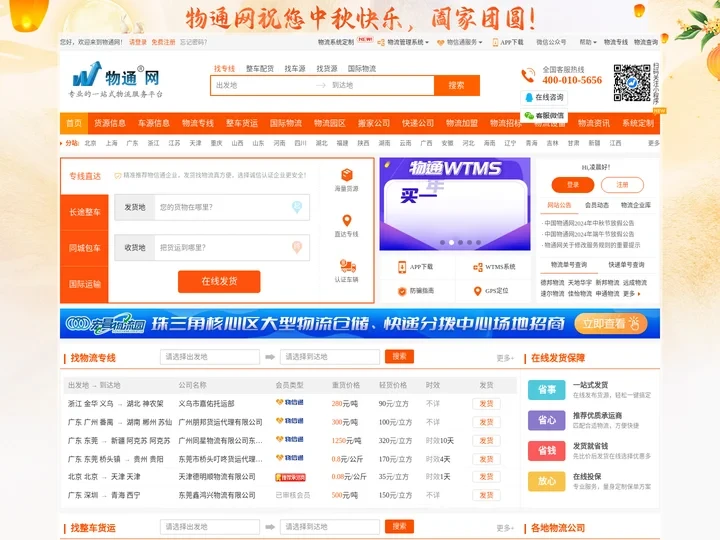Show more 找物流专线 results via 更多
This screenshot has height=540, width=720.
[x=505, y=358]
